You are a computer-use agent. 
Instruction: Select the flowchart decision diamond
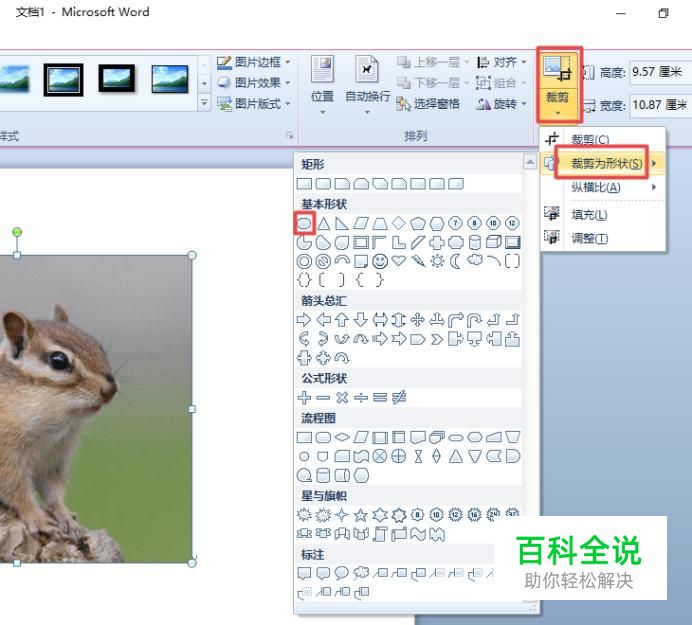(342, 437)
